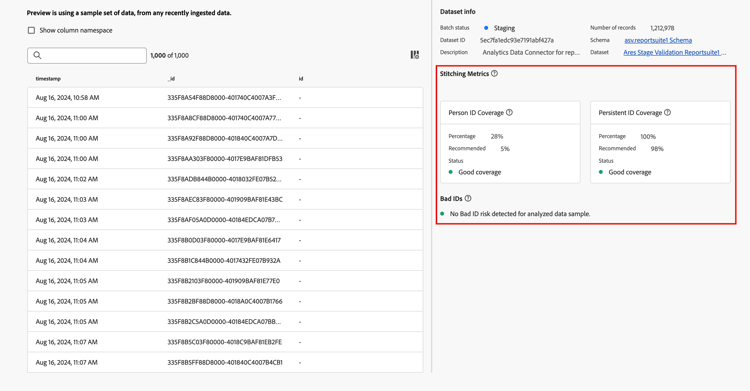Enable Show column namespace checkbox
Screen dimensions: 750x391
[x=32, y=30]
